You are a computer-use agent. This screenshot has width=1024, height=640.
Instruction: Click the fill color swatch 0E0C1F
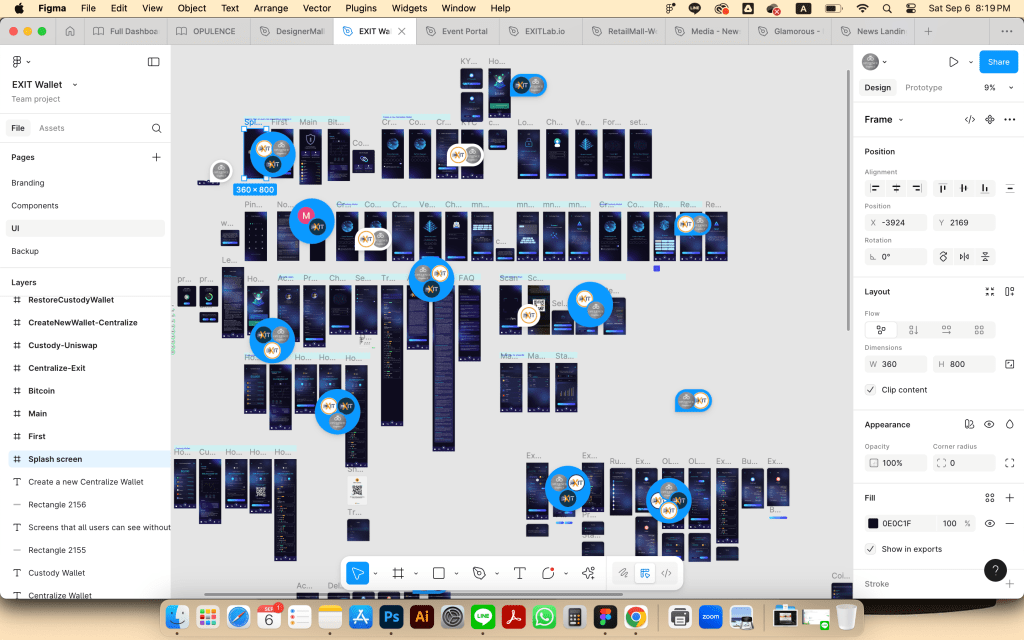[x=873, y=523]
